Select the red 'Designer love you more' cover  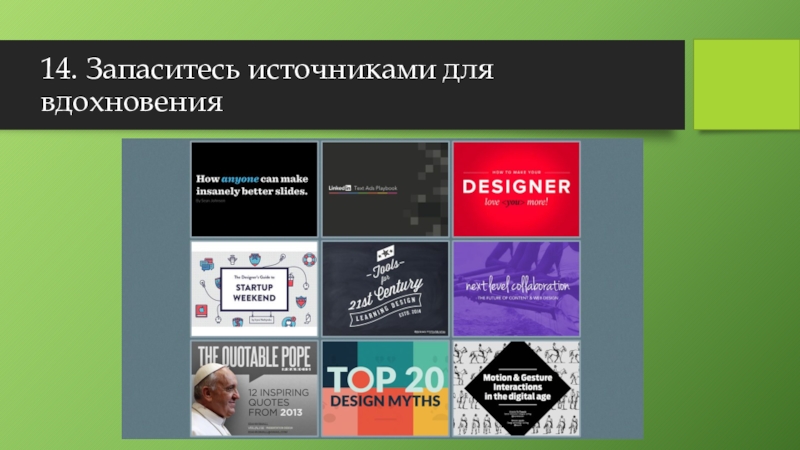516,189
